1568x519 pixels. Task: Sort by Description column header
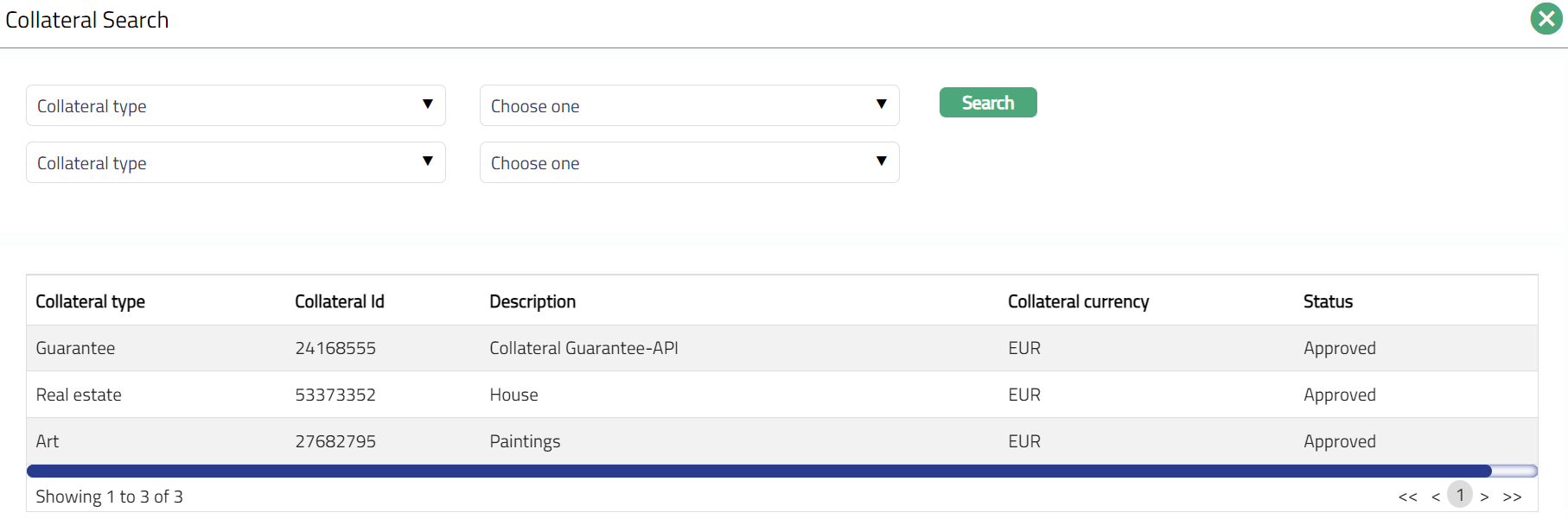[x=532, y=301]
